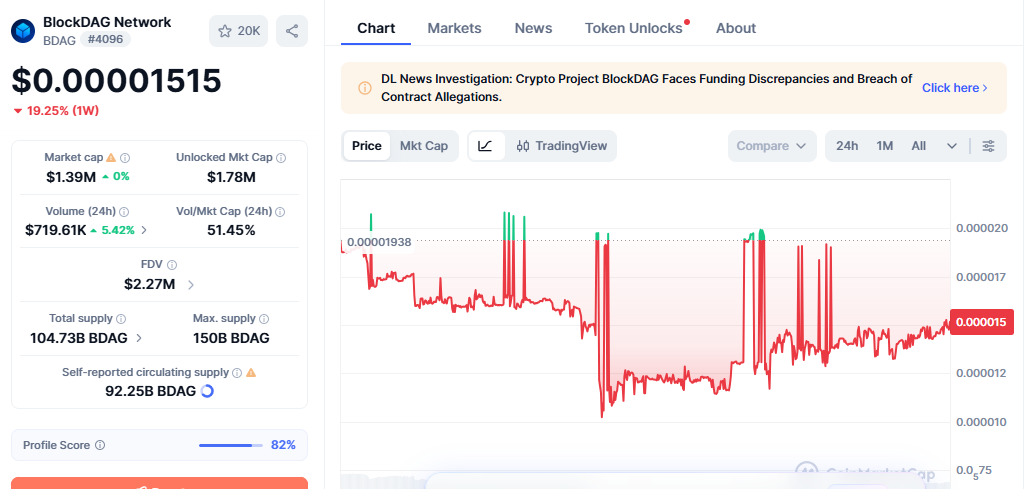Screen dimensions: 1024x489
Task: Click the DL News Investigation headline text
Action: point(647,87)
